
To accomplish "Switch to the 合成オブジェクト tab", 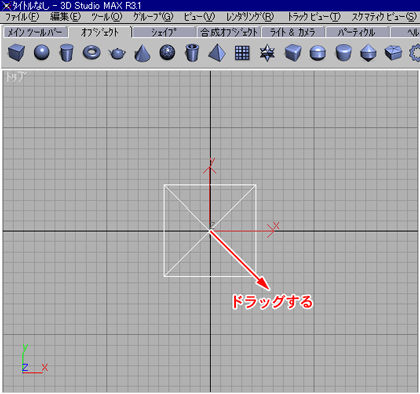I will (x=229, y=32).
